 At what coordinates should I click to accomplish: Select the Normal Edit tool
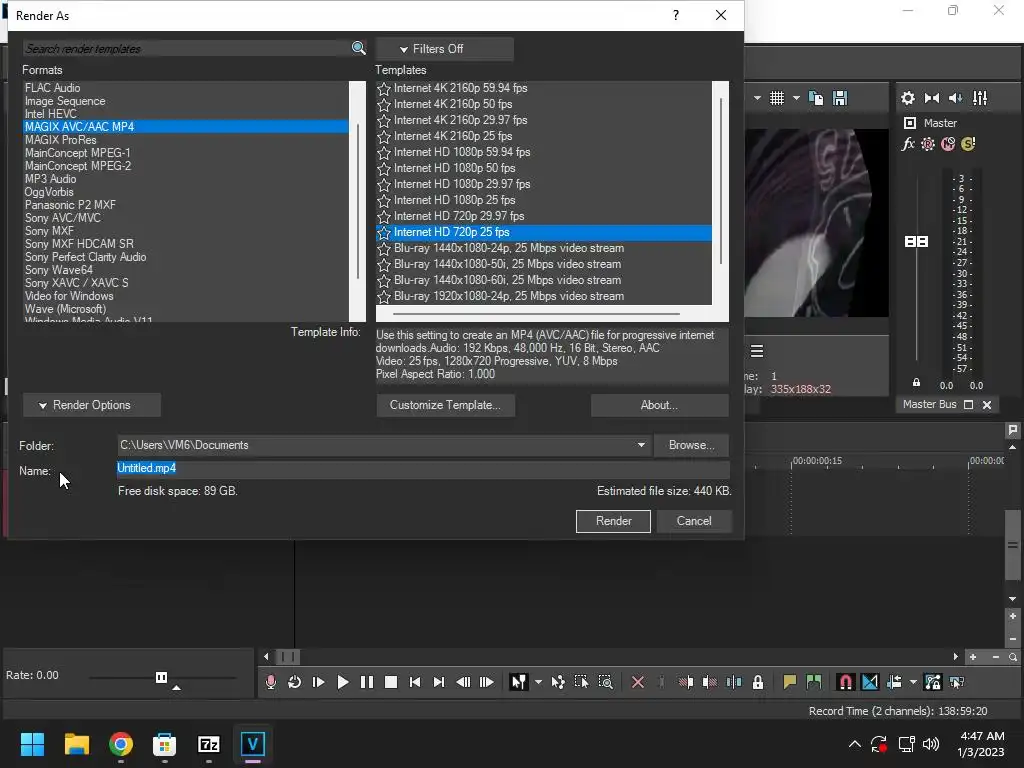click(x=519, y=682)
